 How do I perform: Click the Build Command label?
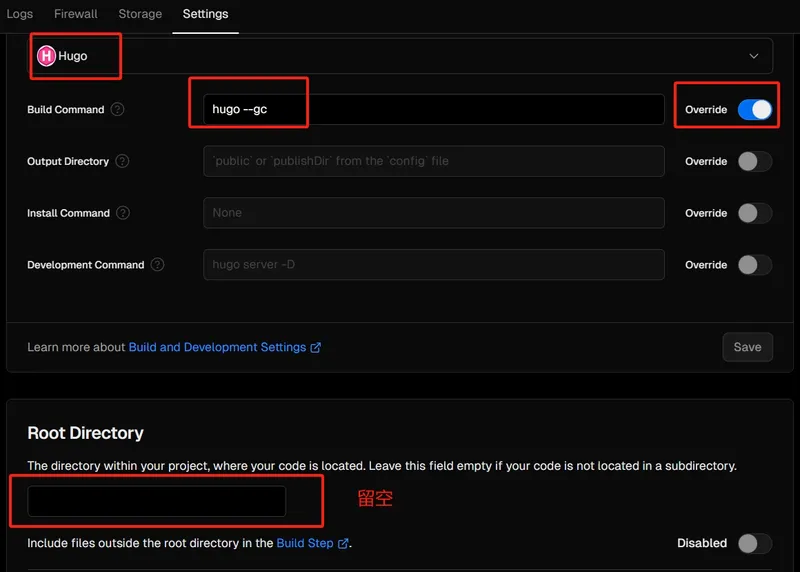pos(65,110)
